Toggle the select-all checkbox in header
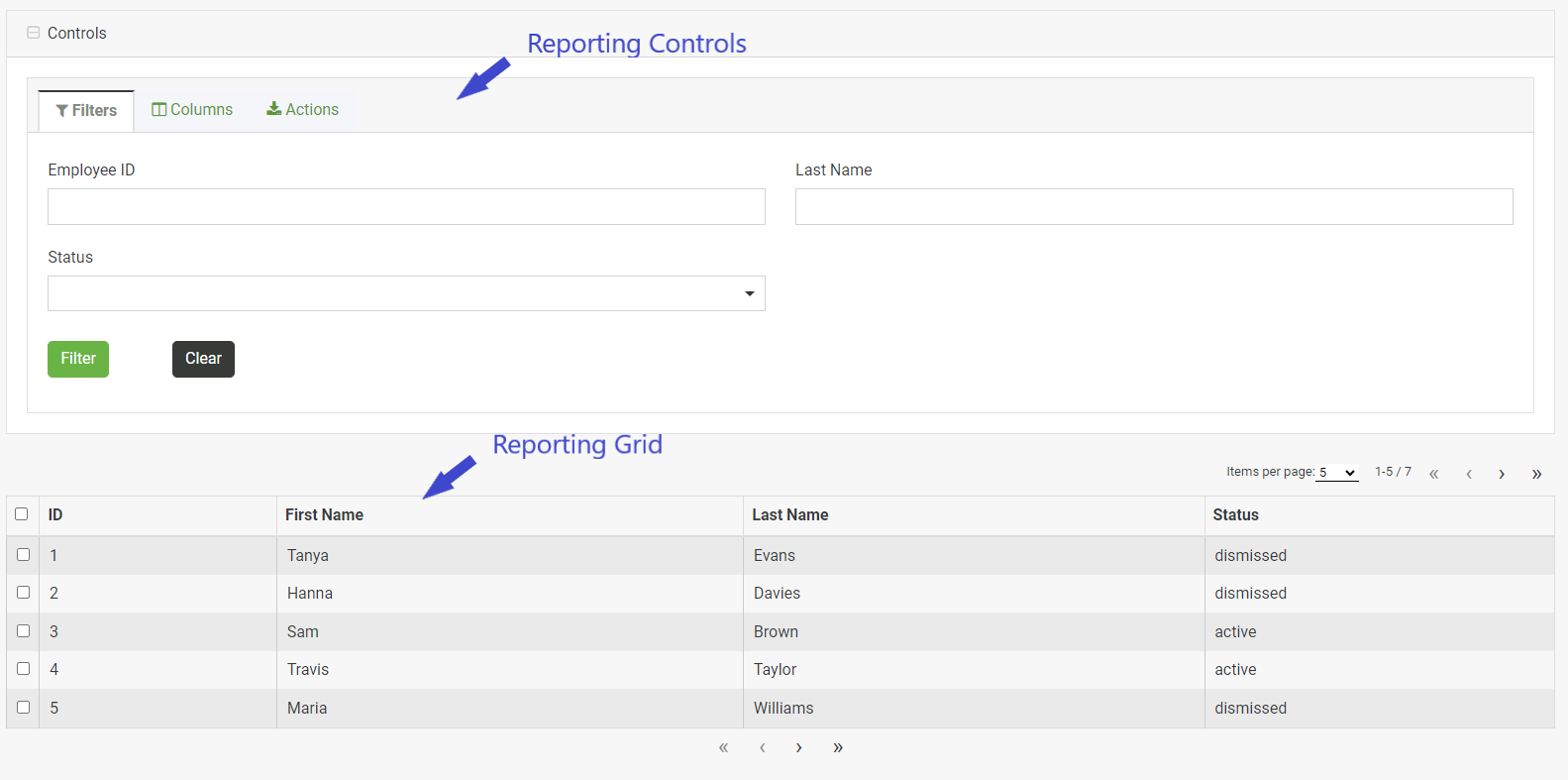 (x=22, y=514)
